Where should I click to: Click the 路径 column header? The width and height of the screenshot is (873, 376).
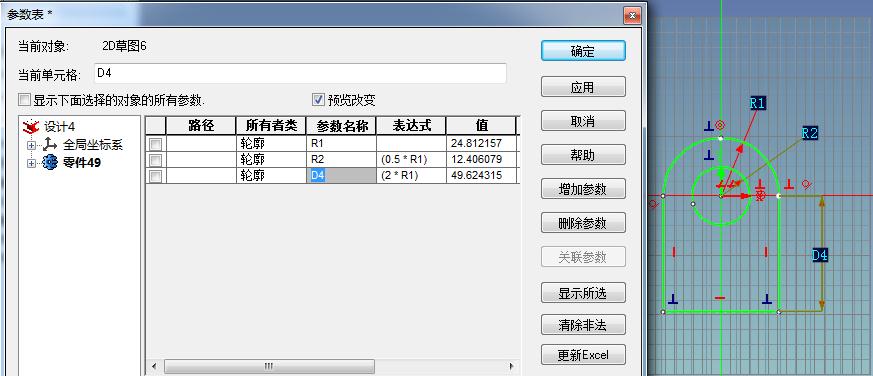(201, 125)
